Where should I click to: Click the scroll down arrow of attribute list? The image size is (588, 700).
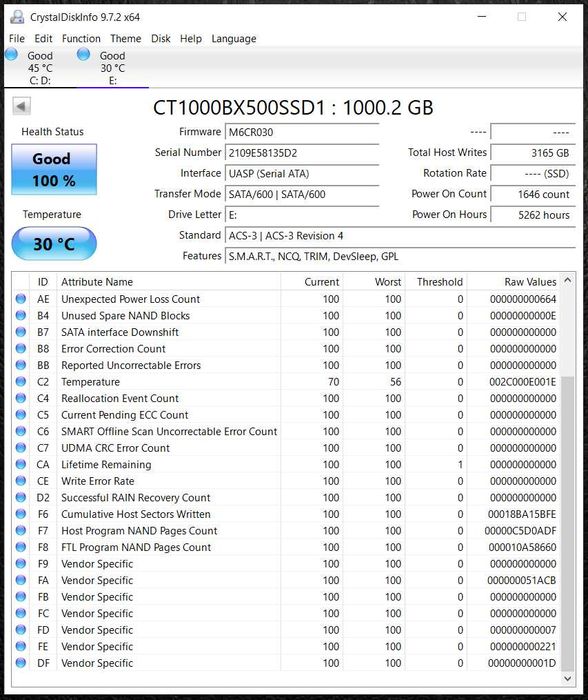tap(567, 679)
